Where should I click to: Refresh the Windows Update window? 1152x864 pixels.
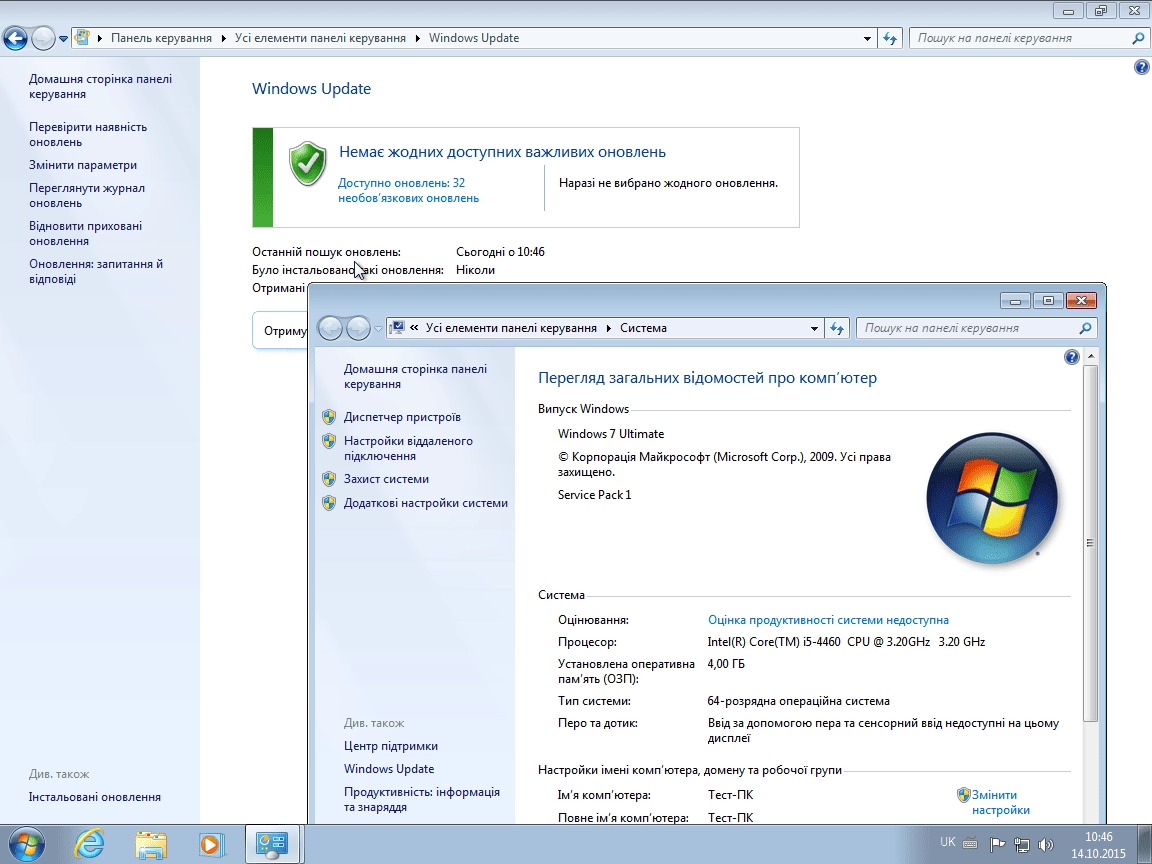(x=890, y=38)
